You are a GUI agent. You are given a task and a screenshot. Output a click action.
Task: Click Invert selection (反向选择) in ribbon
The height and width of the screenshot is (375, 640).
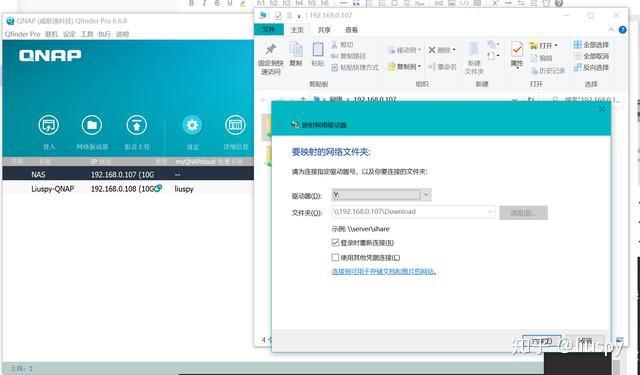pos(591,67)
